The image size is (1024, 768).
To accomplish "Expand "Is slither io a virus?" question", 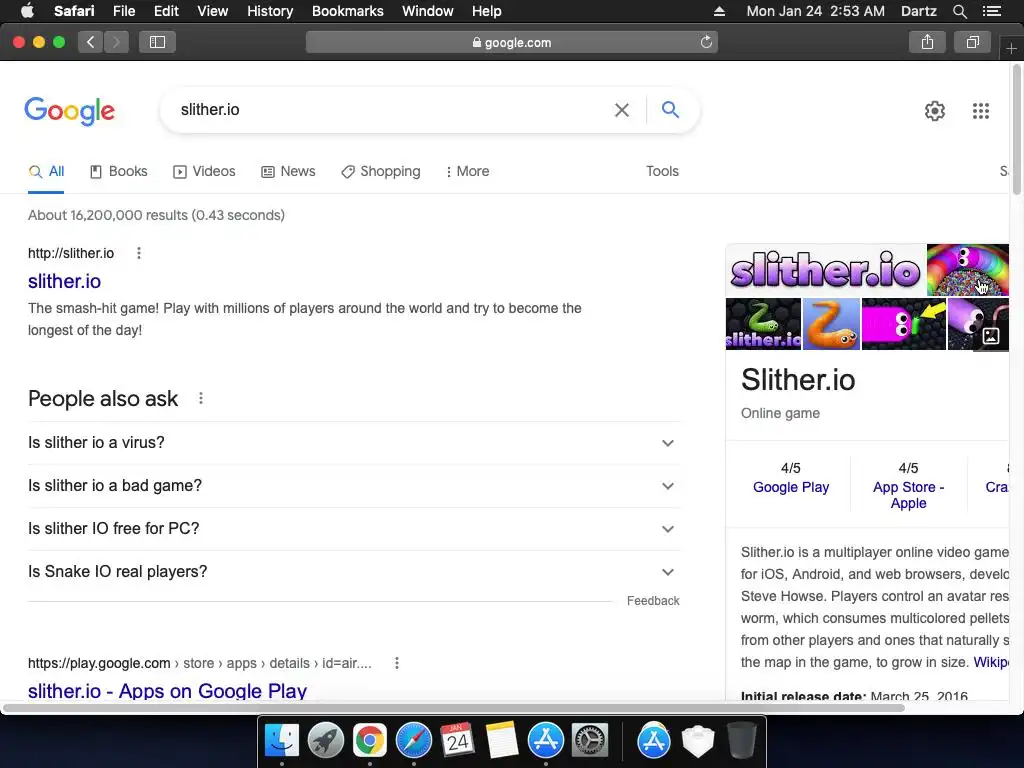I will (354, 443).
